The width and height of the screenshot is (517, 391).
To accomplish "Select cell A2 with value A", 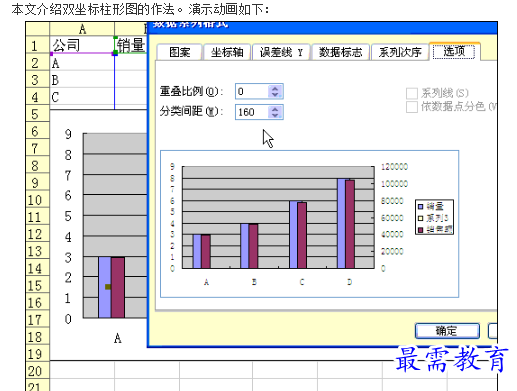I will pos(82,63).
